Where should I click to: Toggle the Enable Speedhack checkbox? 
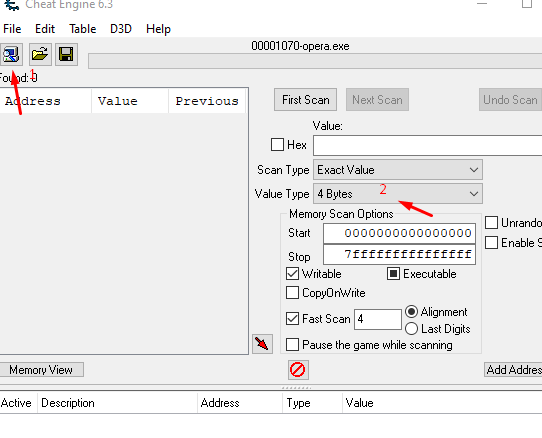(x=492, y=243)
